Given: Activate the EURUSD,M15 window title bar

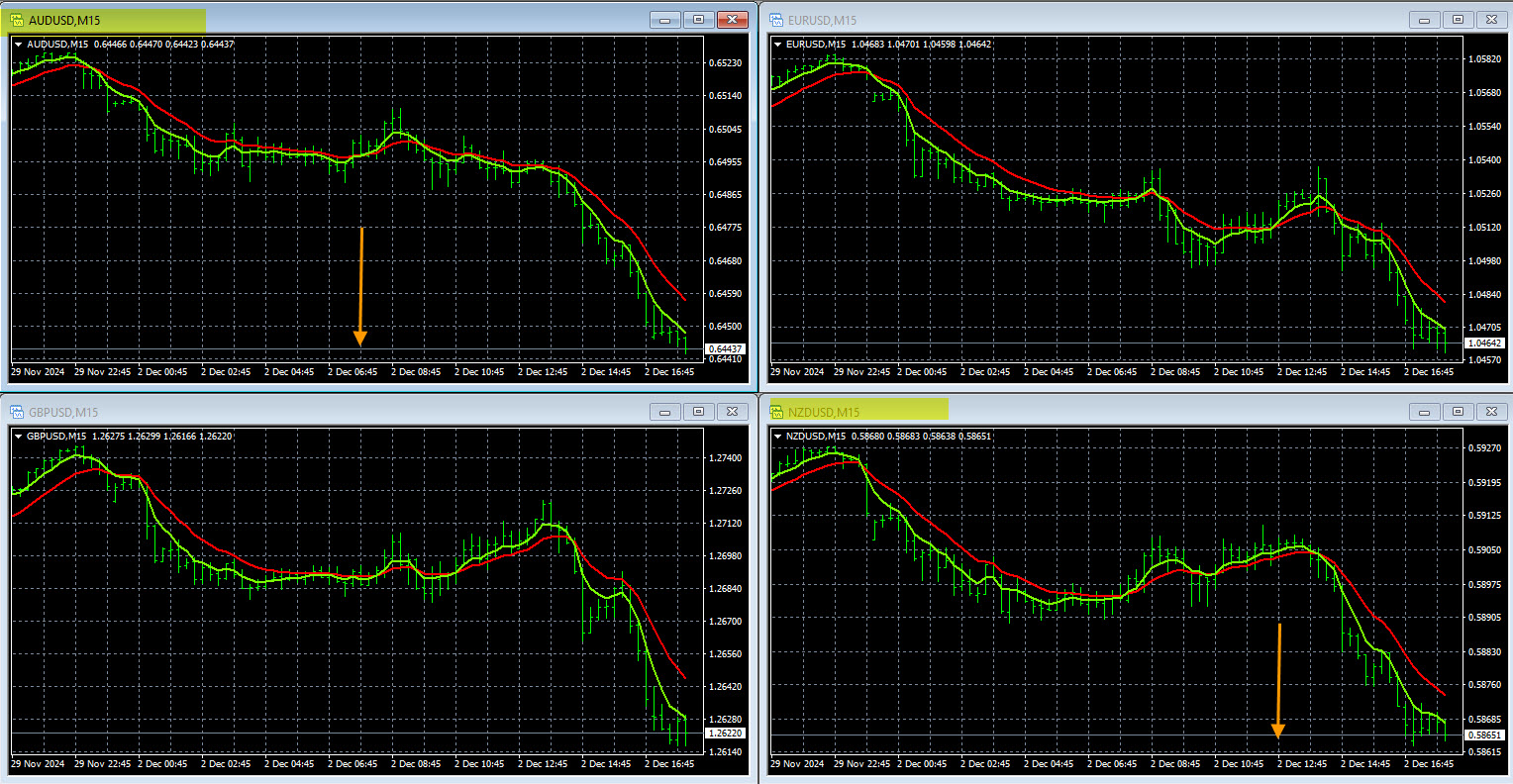Looking at the screenshot, I should [x=1089, y=20].
